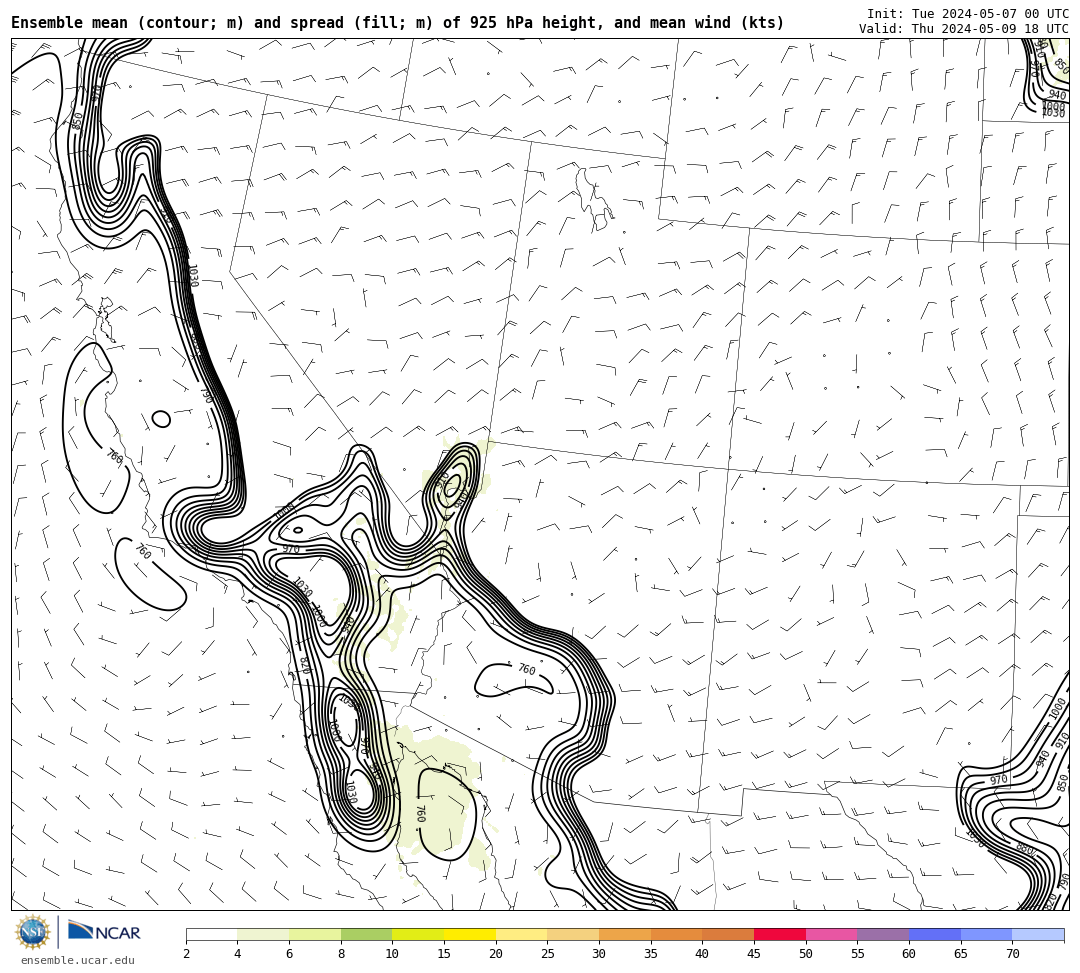Pick the white 2–4 colorbar segment
Image resolution: width=1080 pixels, height=973 pixels.
click(211, 934)
